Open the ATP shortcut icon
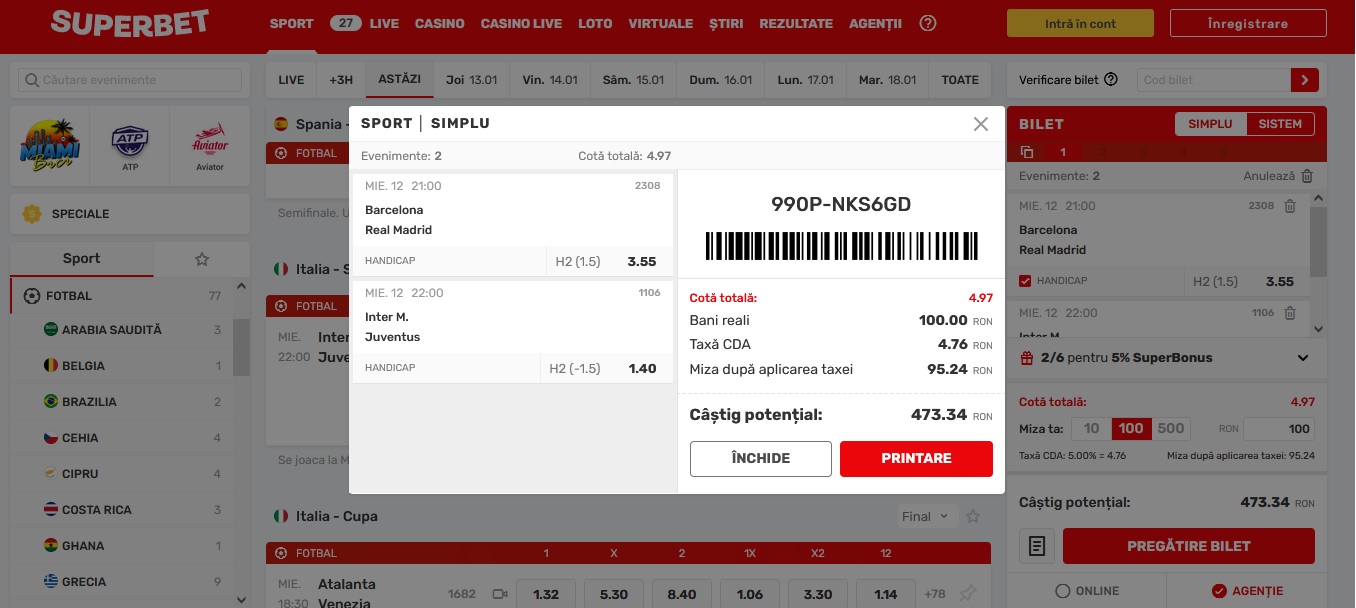The image size is (1356, 608). (x=130, y=145)
